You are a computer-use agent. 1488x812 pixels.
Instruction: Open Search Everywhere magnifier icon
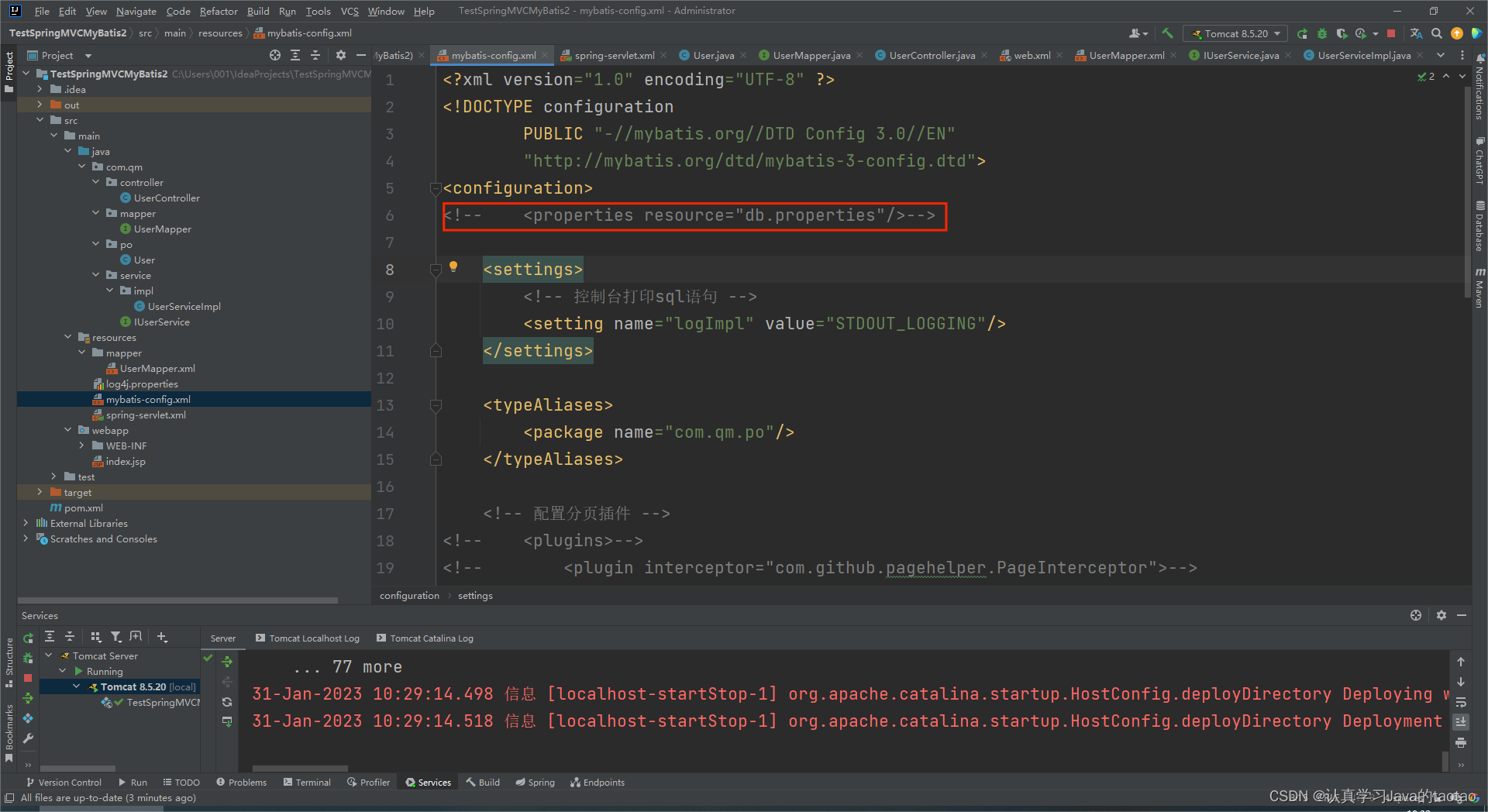pos(1436,33)
